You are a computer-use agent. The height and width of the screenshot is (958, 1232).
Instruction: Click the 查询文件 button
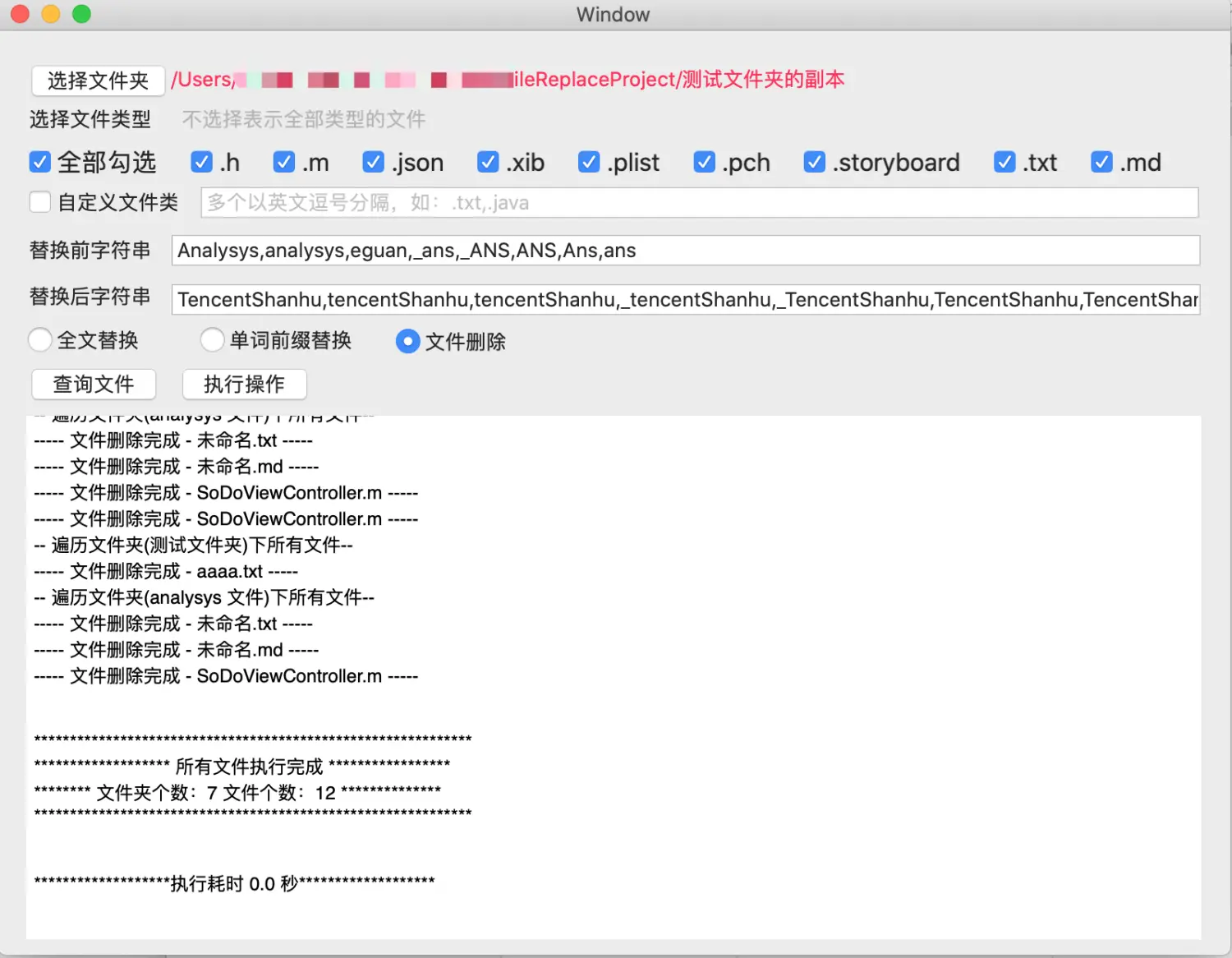point(94,384)
